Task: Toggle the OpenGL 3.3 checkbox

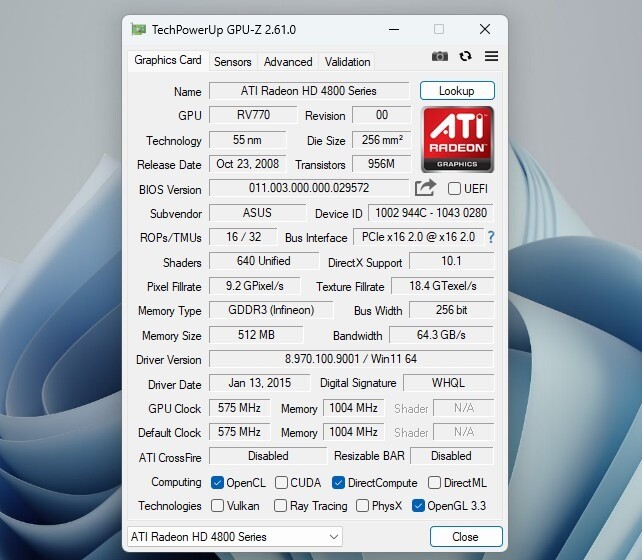Action: (x=418, y=506)
